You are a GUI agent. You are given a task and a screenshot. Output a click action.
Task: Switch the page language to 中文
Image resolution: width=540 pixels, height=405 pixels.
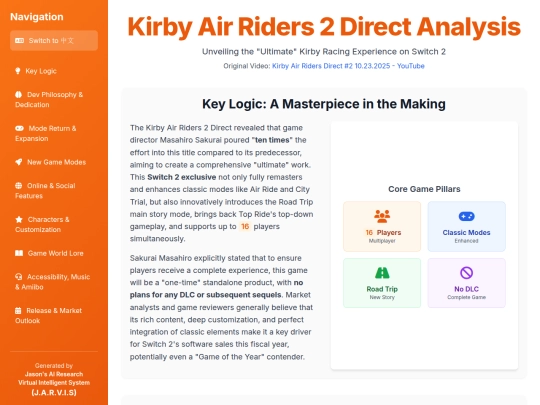(54, 41)
